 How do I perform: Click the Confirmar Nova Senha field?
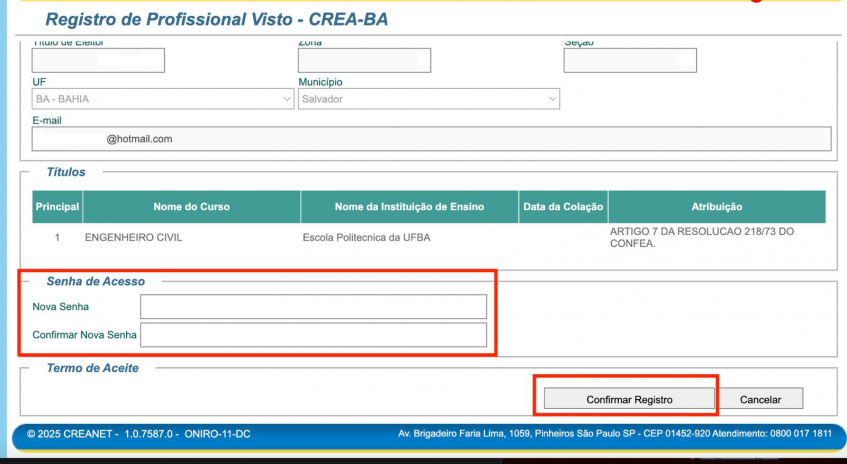pos(313,334)
